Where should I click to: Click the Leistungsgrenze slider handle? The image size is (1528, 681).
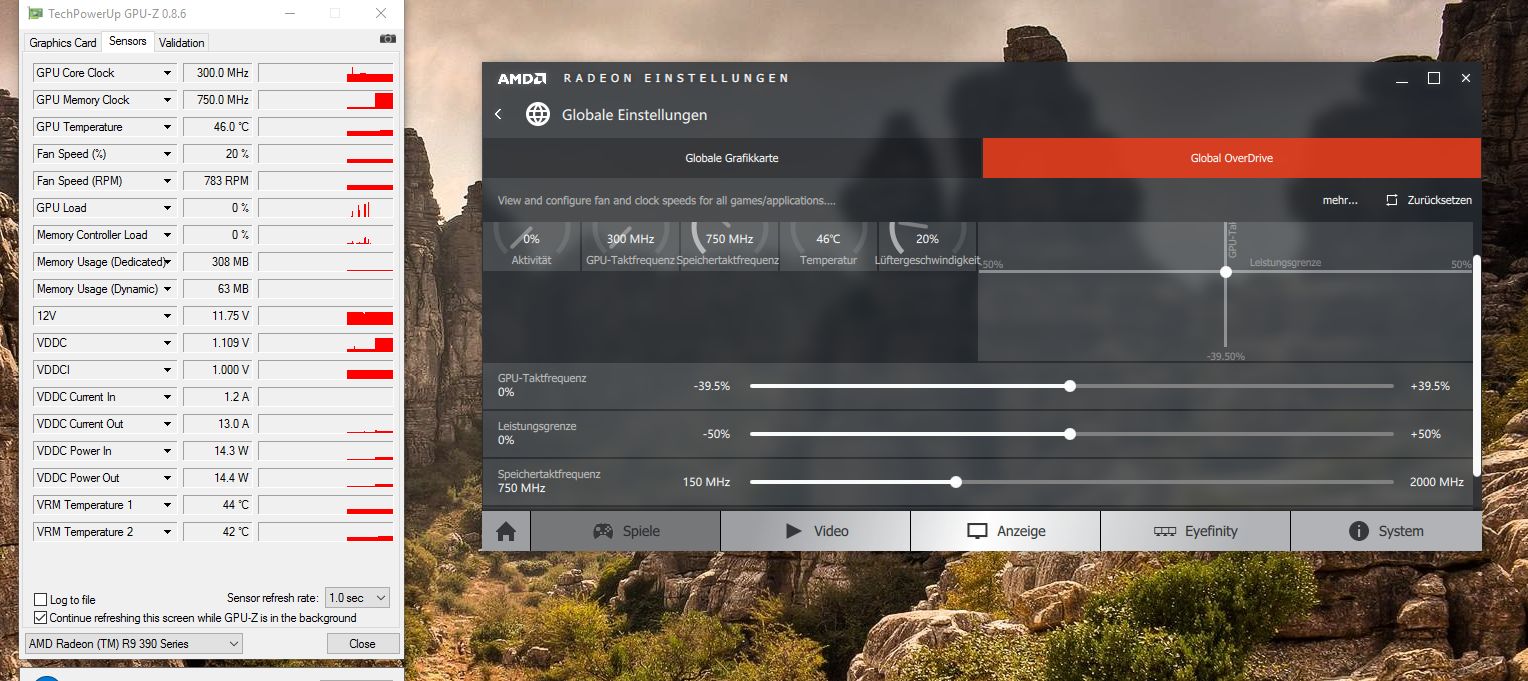coord(1070,434)
